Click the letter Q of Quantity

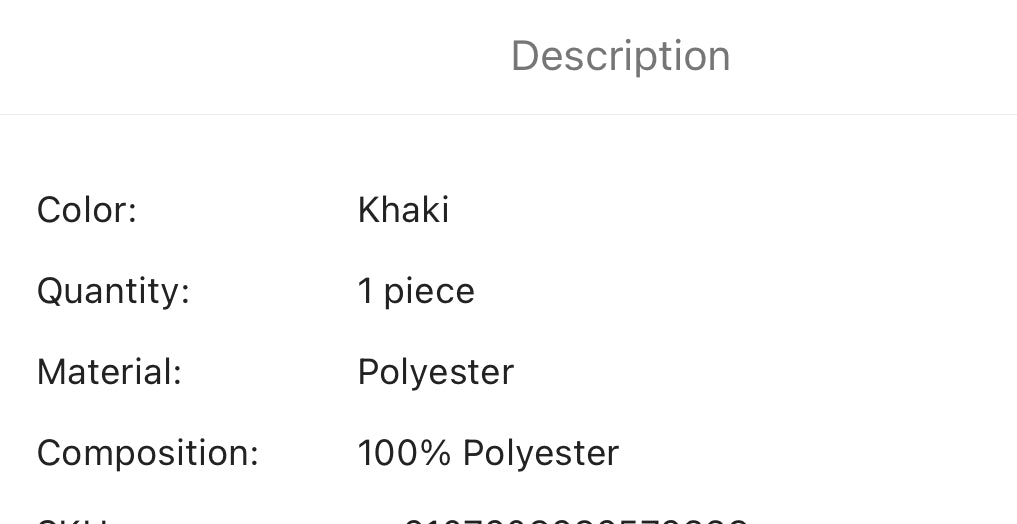coord(51,292)
